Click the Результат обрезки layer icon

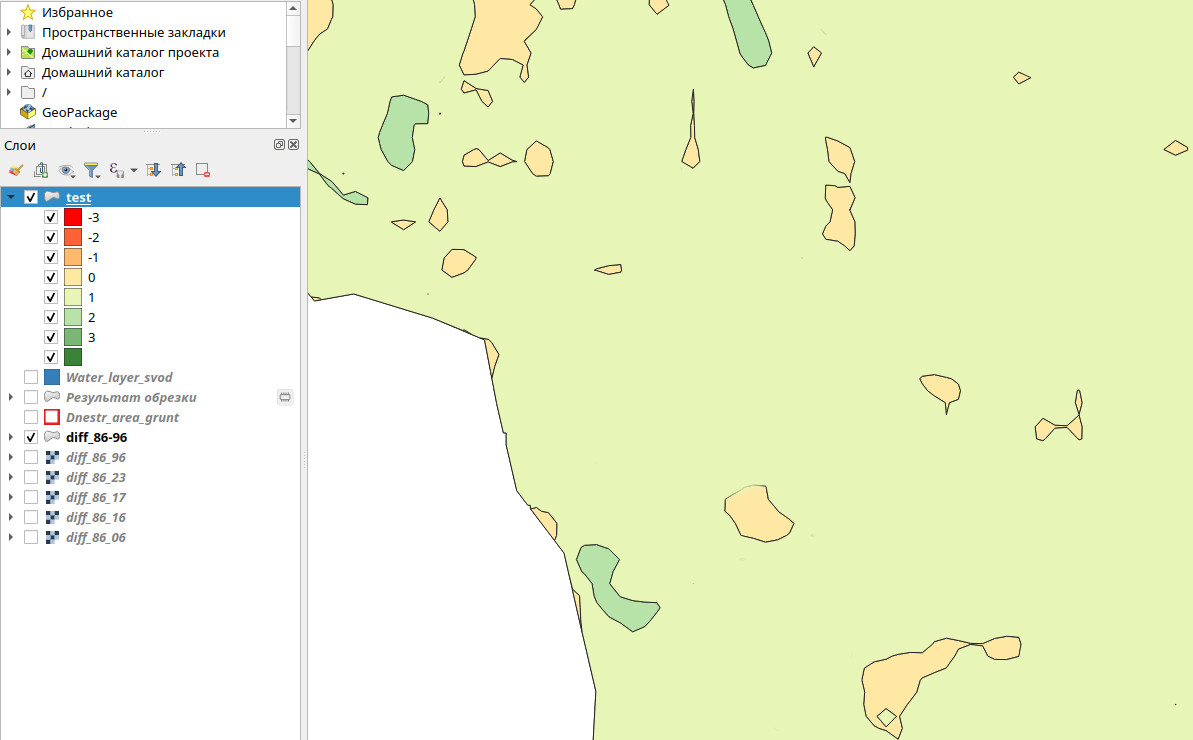click(52, 397)
